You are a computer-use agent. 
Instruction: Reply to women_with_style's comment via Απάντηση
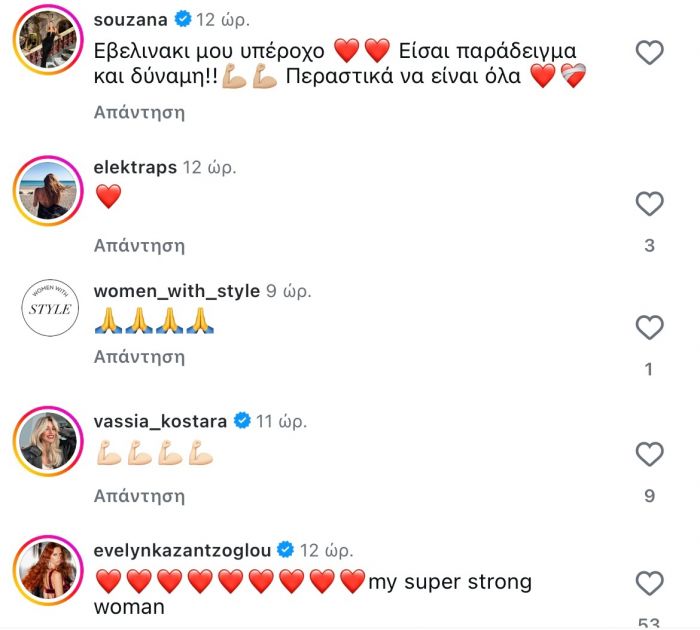139,356
